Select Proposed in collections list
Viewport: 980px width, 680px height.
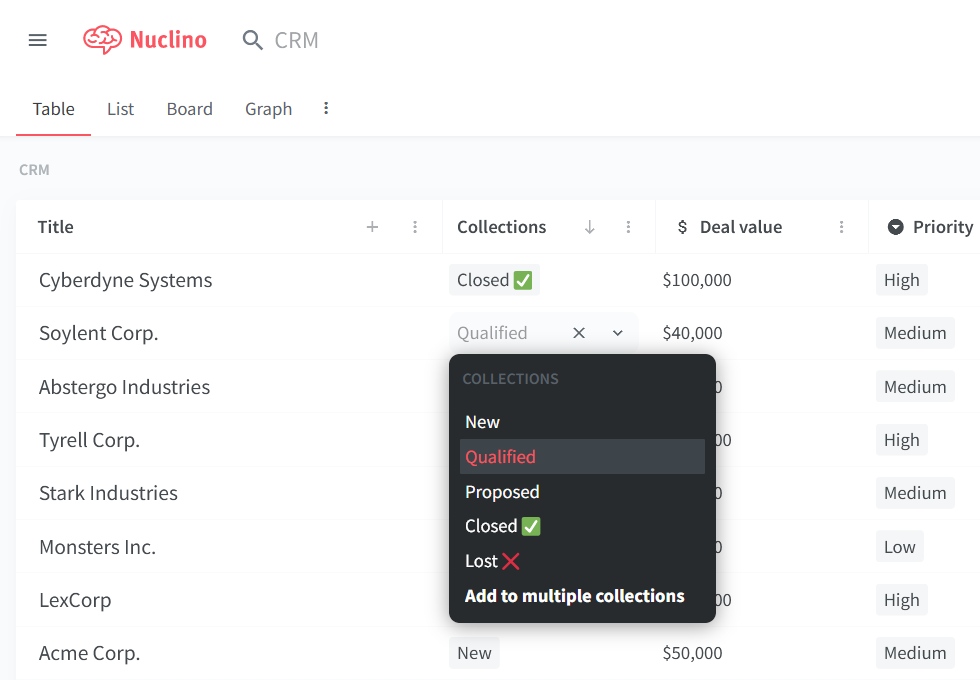coord(582,492)
